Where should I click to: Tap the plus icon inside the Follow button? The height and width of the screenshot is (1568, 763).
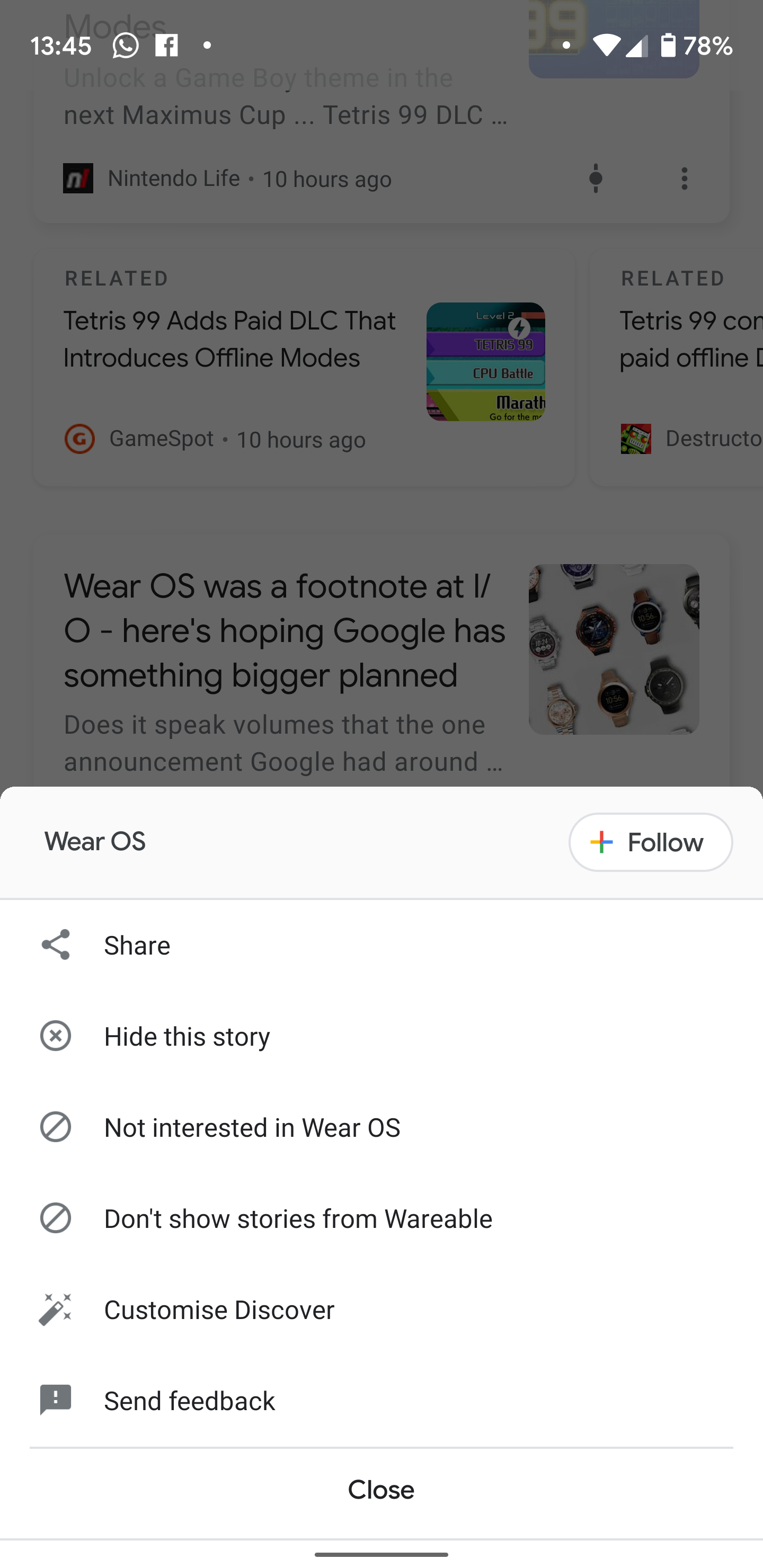pos(600,842)
